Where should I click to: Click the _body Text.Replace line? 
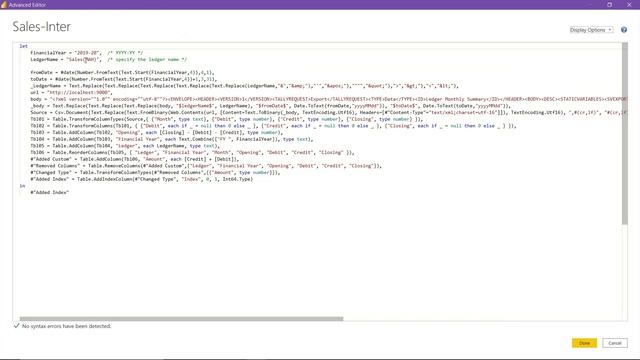tap(271, 106)
